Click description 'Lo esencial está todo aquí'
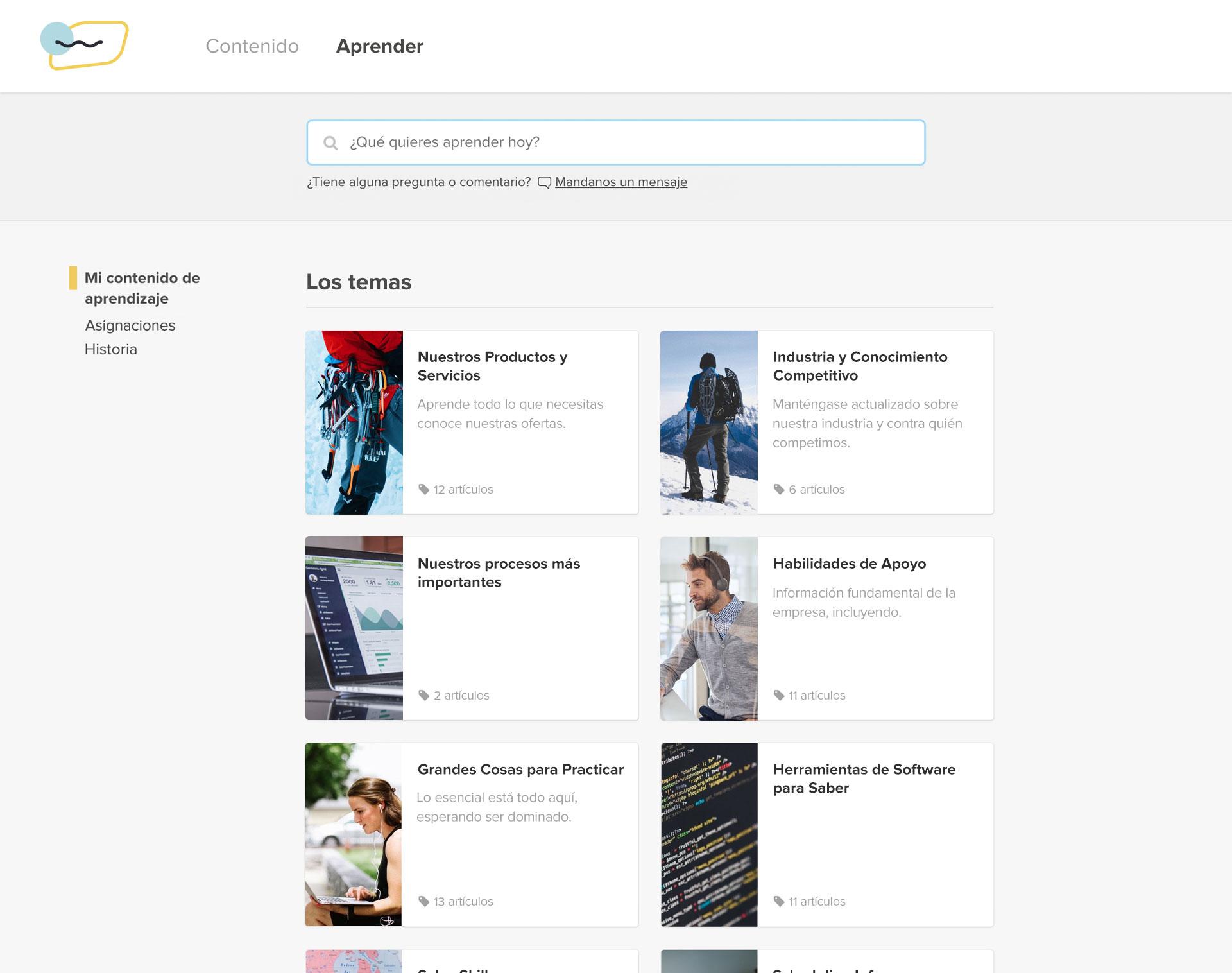The height and width of the screenshot is (973, 1232). coord(497,807)
